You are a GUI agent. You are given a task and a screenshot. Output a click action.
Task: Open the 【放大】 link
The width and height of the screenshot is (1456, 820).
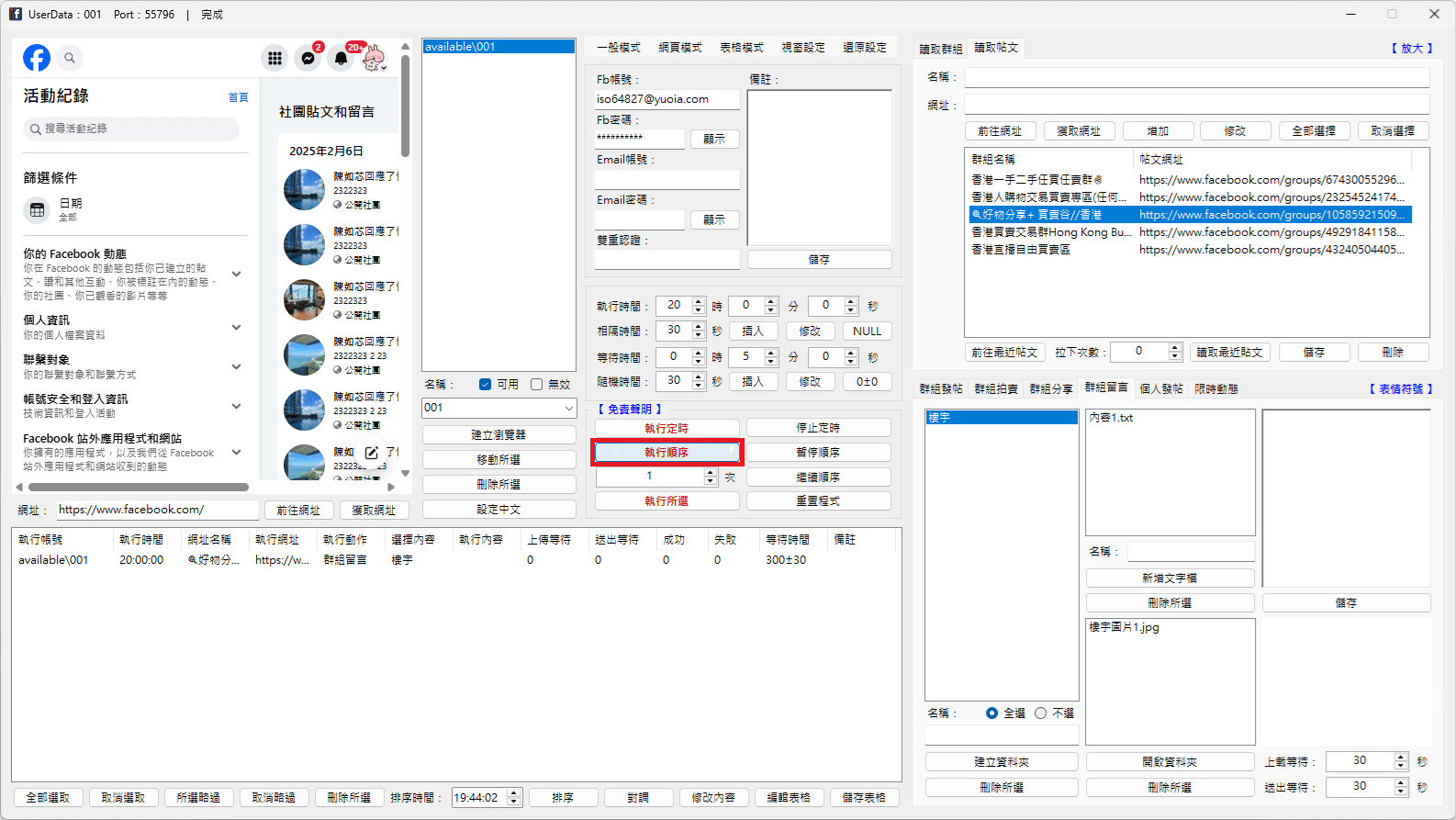pyautogui.click(x=1411, y=49)
